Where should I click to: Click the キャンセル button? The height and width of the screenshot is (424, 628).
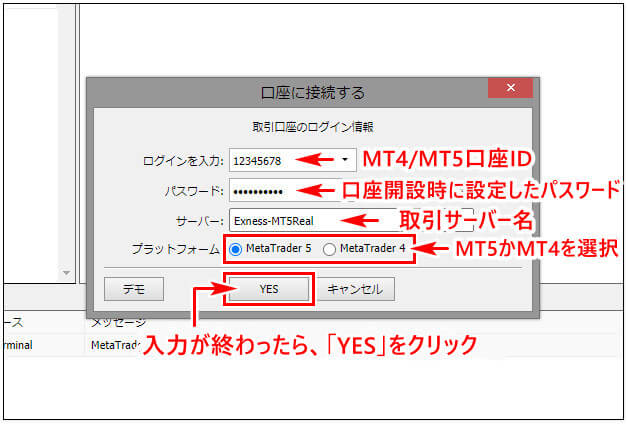[356, 289]
